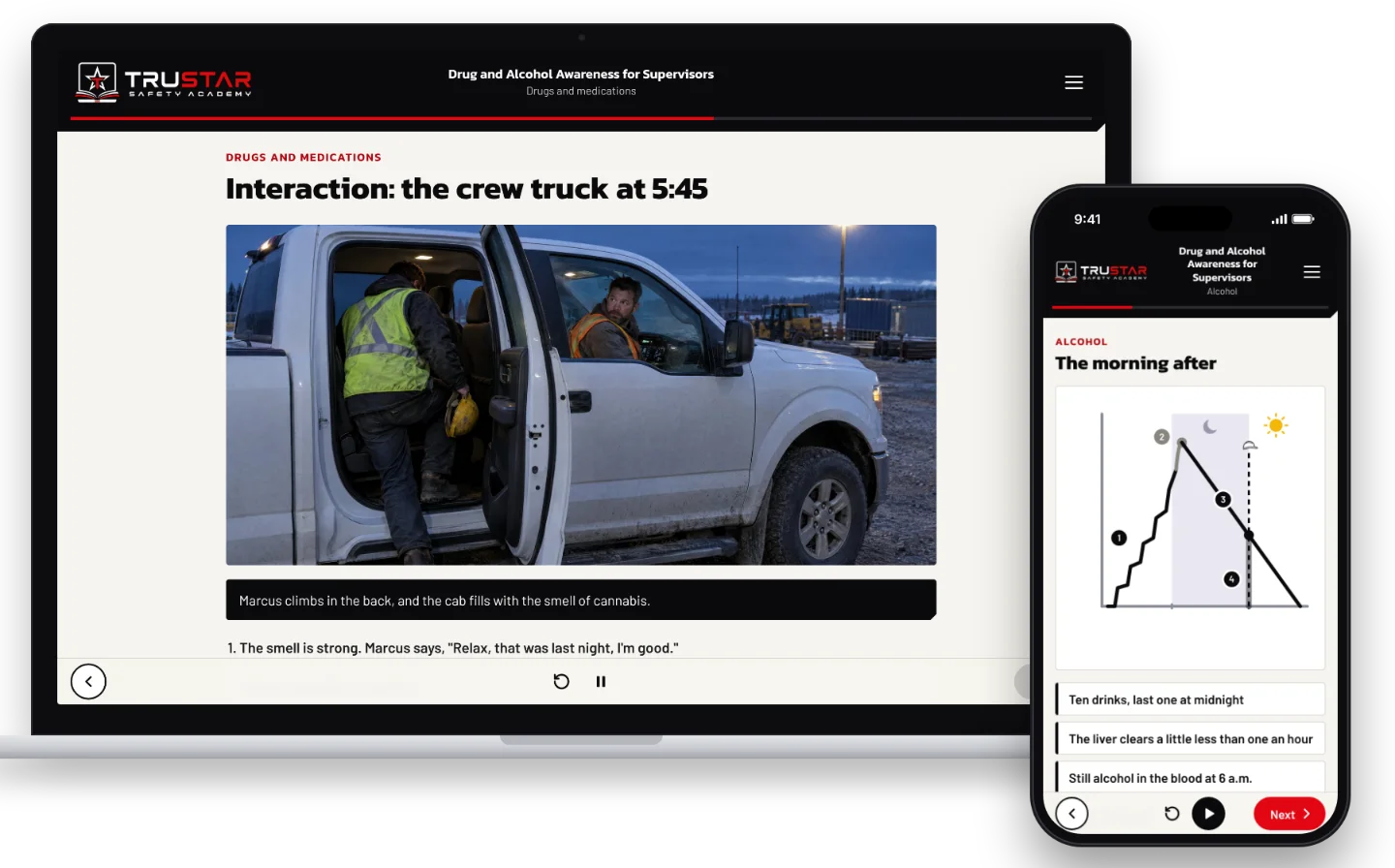The image size is (1395, 868).
Task: Open the hamburger menu on the phone
Action: pyautogui.click(x=1312, y=272)
